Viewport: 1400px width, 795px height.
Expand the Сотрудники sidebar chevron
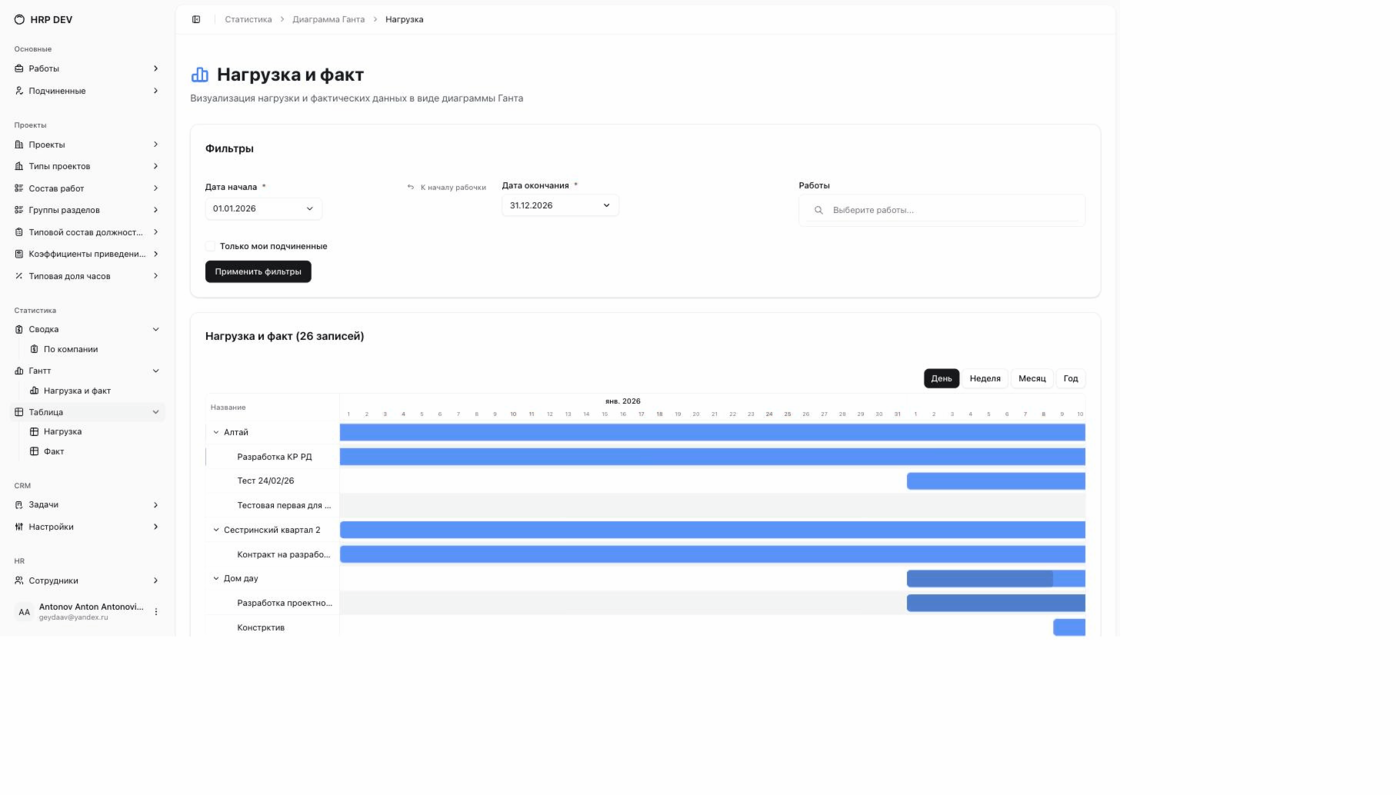156,581
